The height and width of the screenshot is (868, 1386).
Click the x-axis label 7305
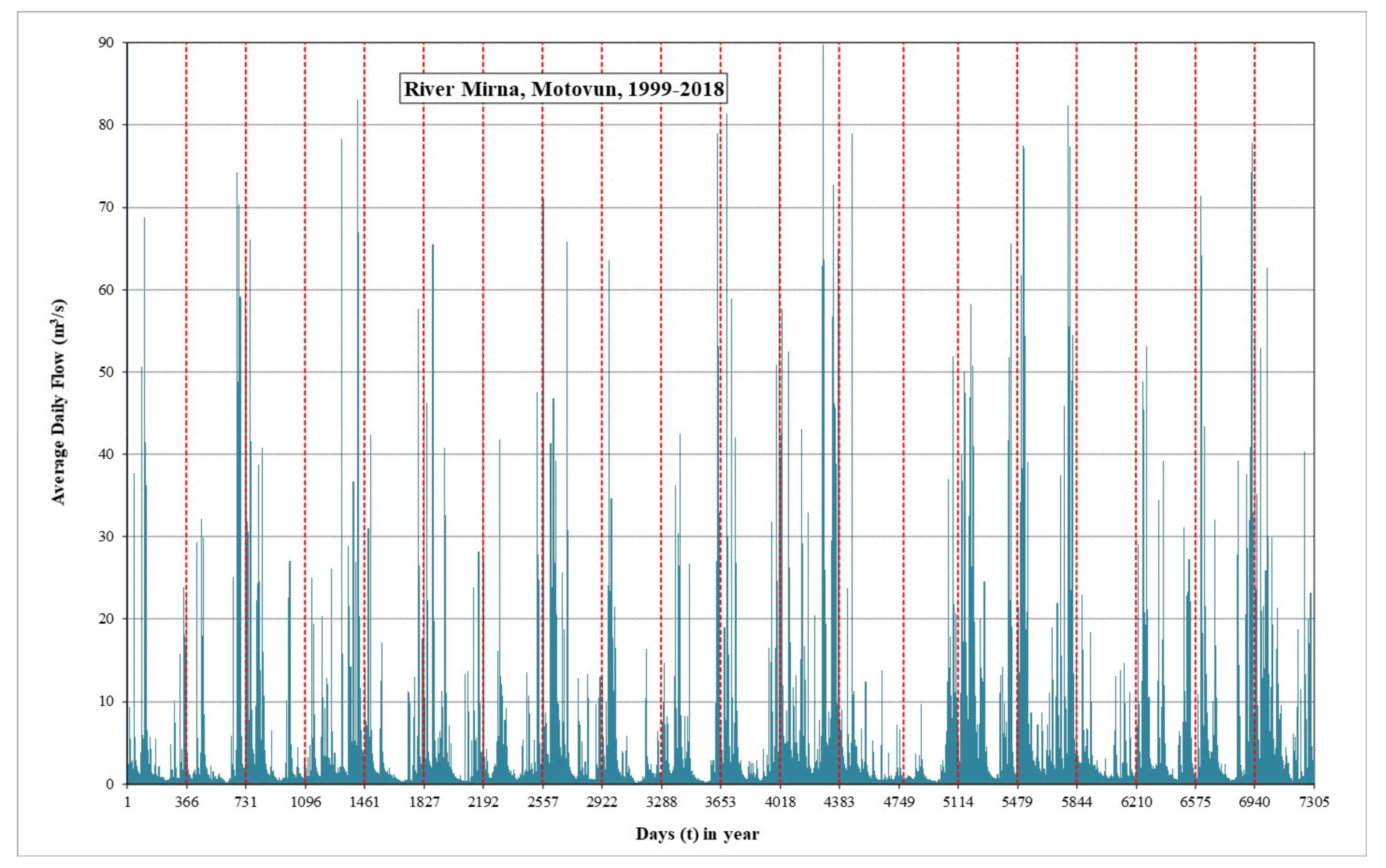(x=1314, y=802)
